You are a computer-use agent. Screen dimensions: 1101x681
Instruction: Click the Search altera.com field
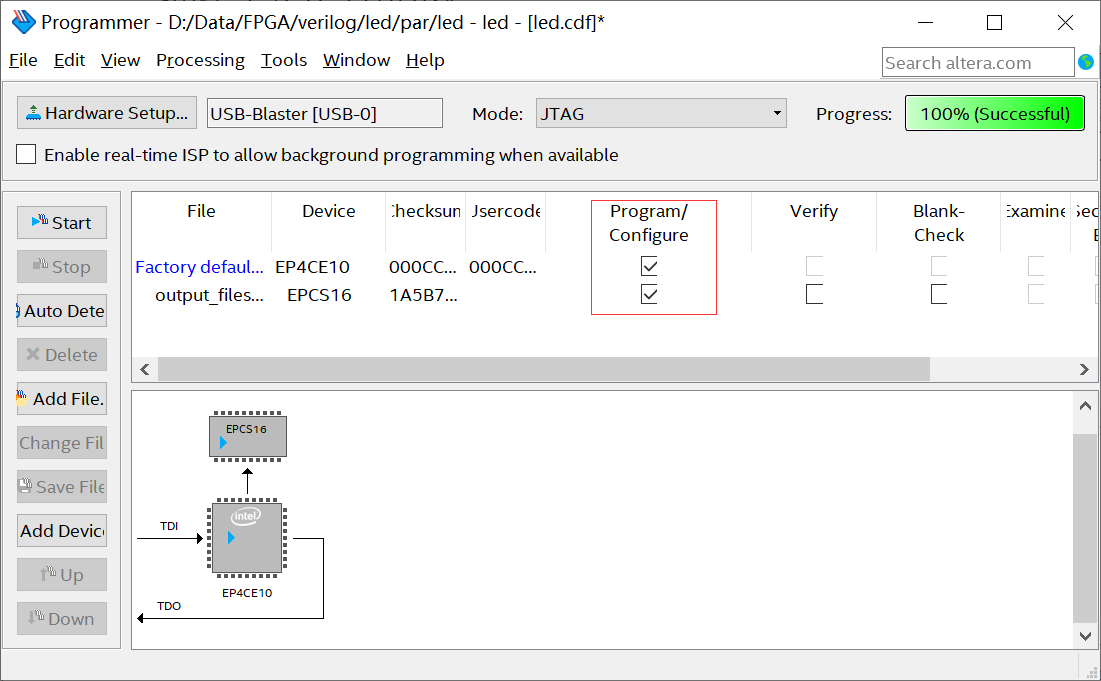977,62
